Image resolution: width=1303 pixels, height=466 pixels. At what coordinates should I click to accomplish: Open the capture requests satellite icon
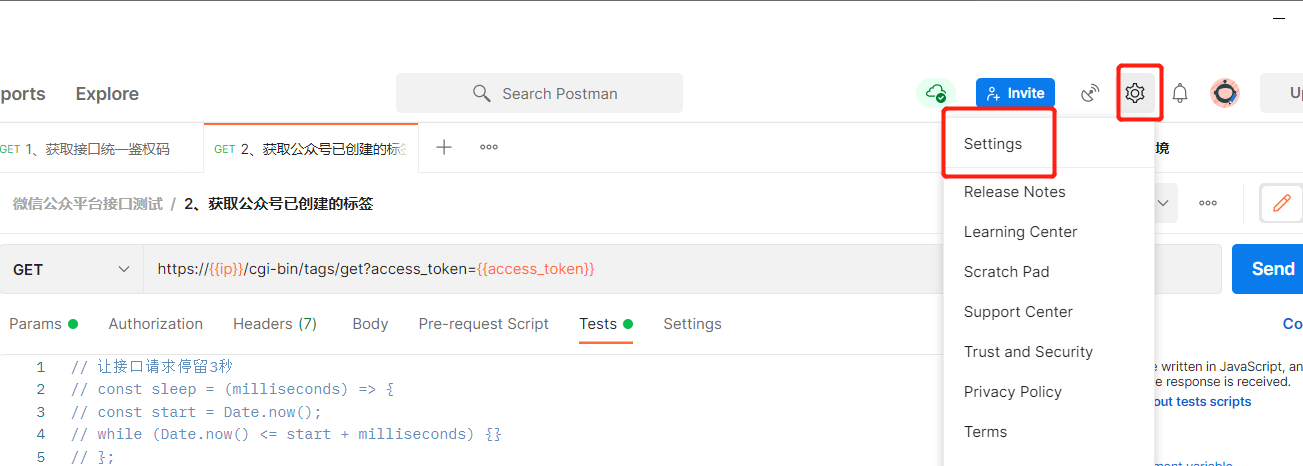1090,93
